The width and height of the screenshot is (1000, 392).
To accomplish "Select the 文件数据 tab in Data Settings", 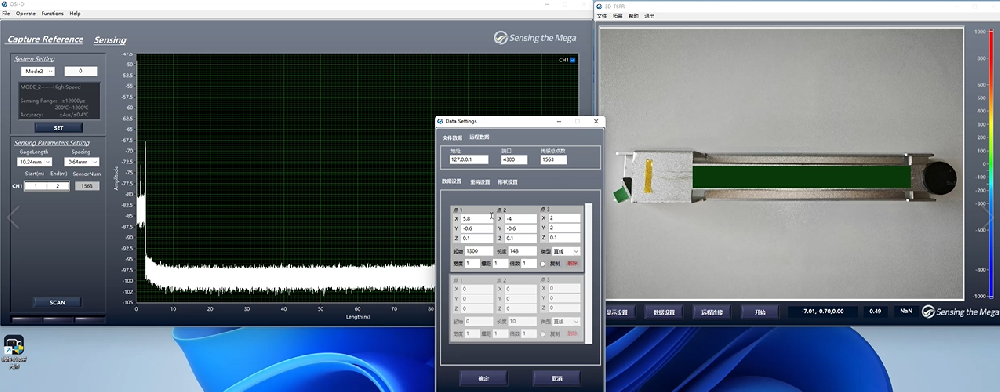I will (452, 137).
